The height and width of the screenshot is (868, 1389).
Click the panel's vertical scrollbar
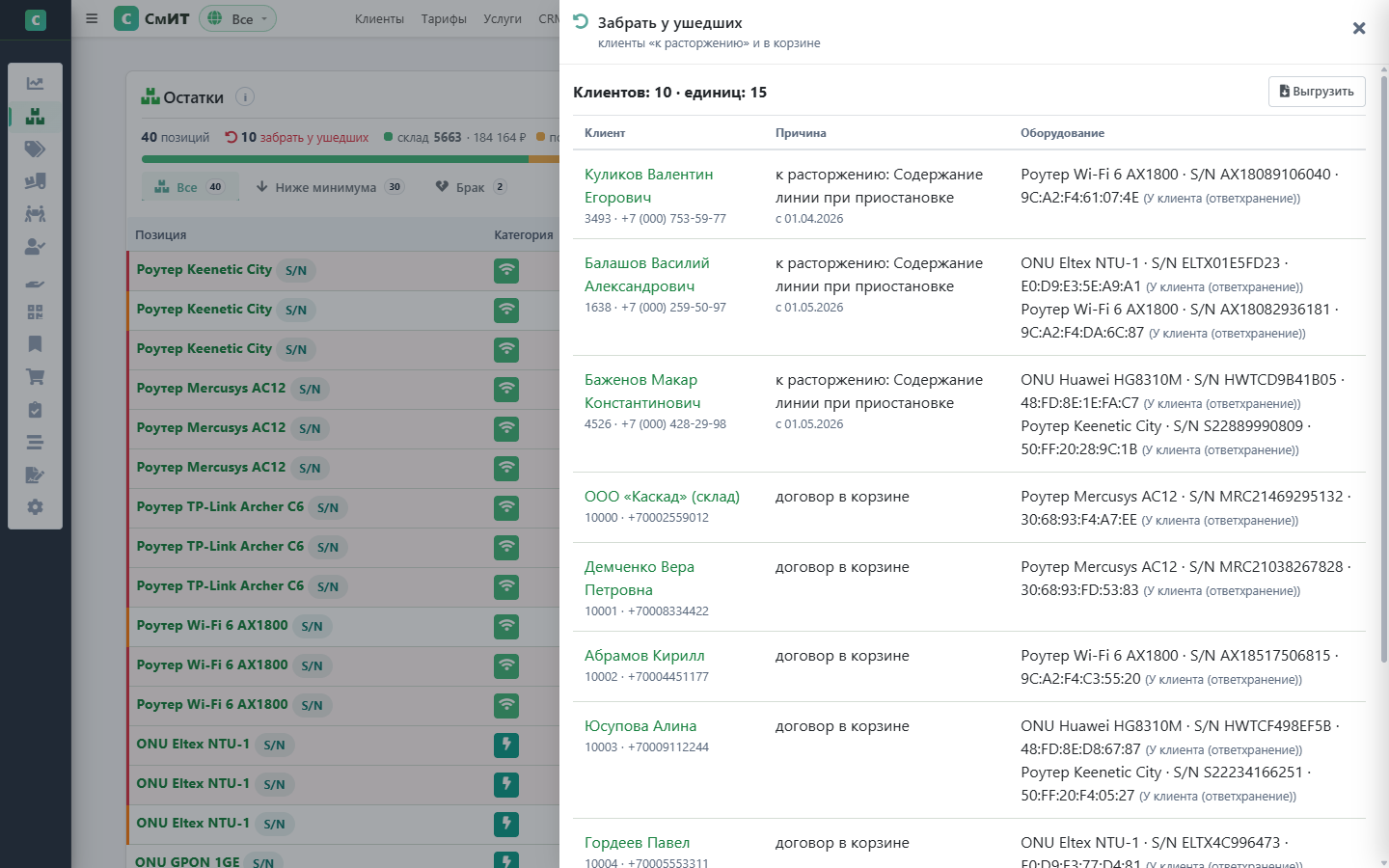click(x=1384, y=366)
